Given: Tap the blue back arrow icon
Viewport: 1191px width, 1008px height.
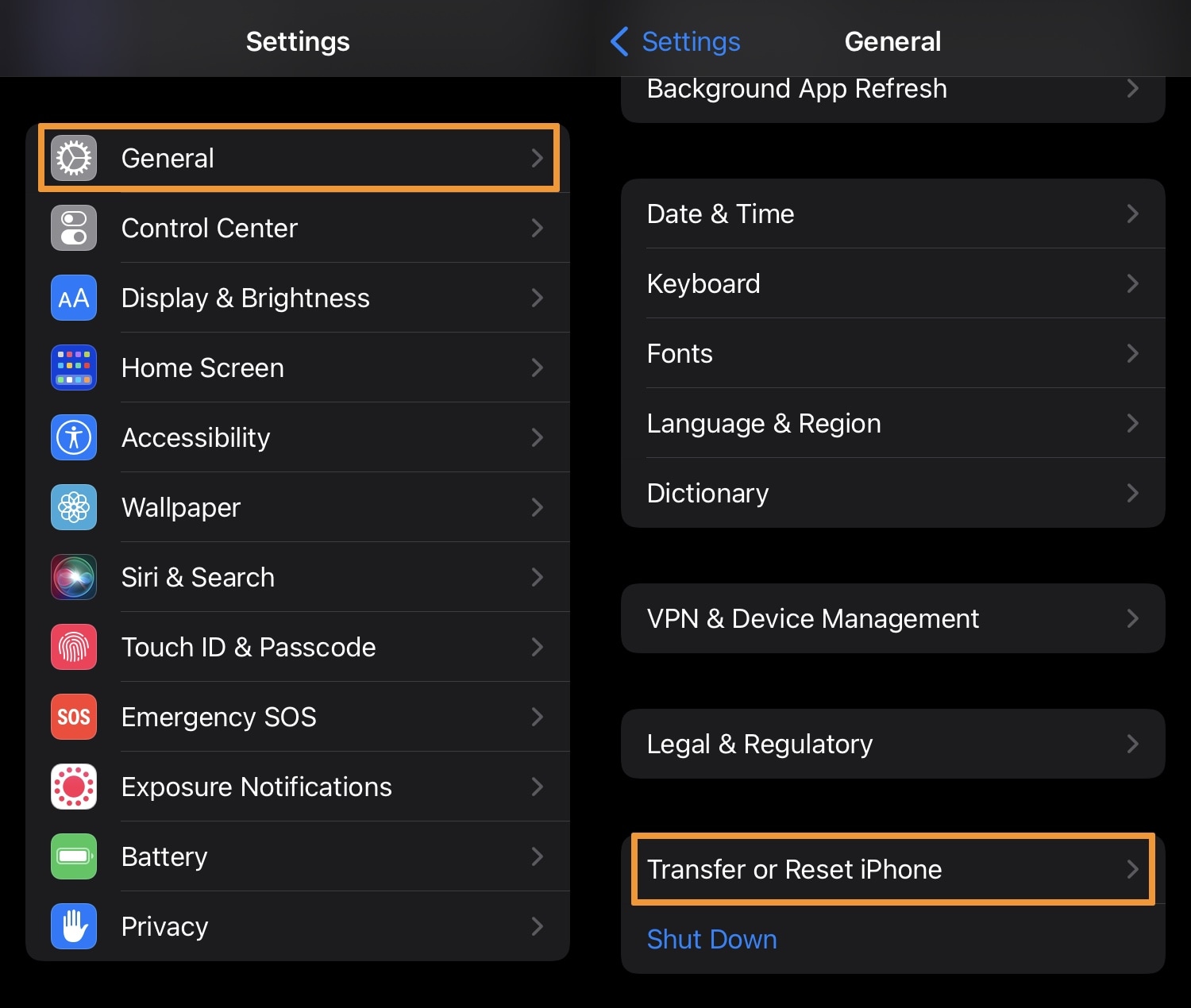Looking at the screenshot, I should tap(619, 41).
